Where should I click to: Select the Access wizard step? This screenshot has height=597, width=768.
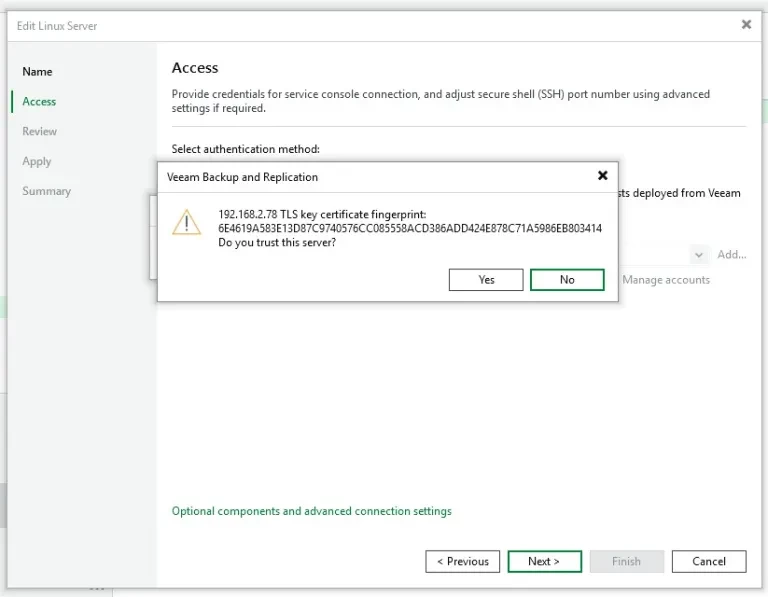coord(39,101)
